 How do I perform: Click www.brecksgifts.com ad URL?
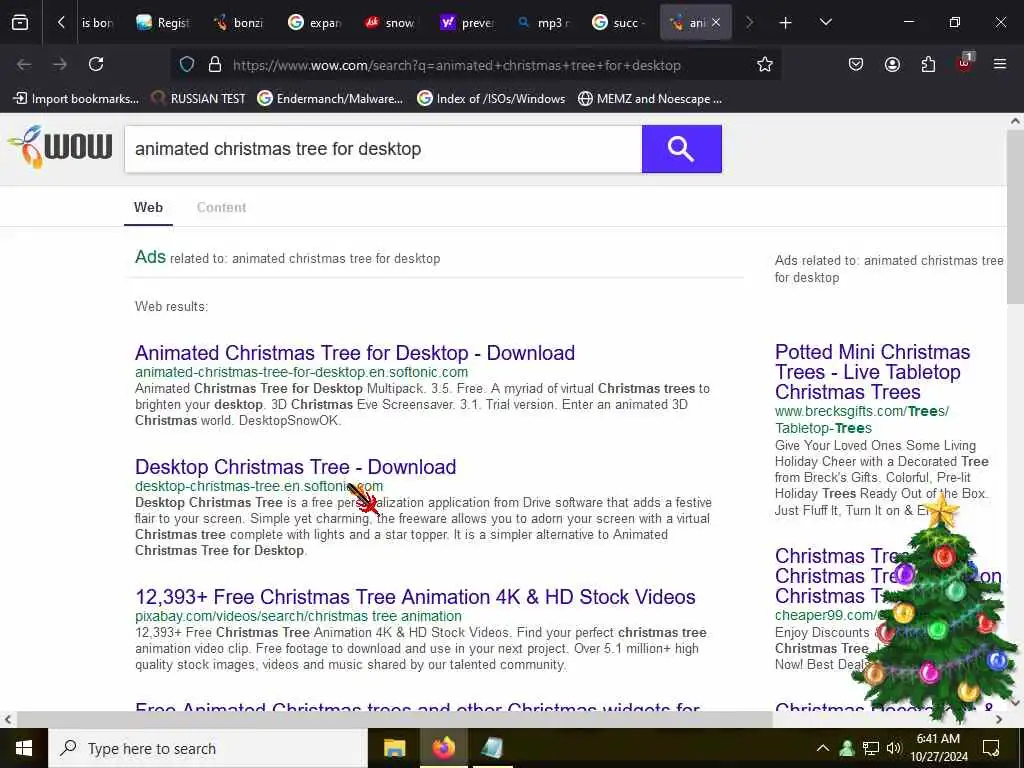click(861, 419)
